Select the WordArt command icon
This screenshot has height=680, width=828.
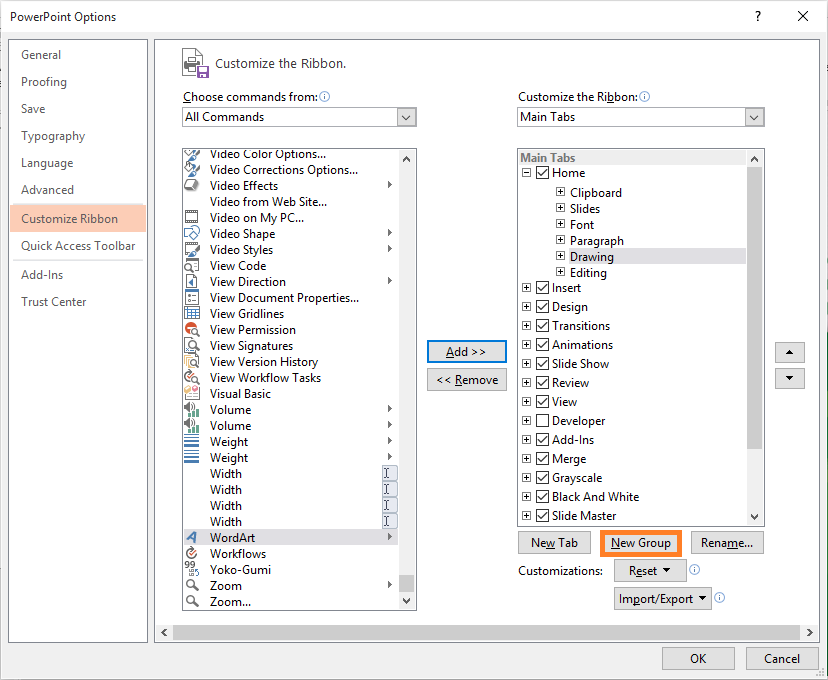point(192,537)
